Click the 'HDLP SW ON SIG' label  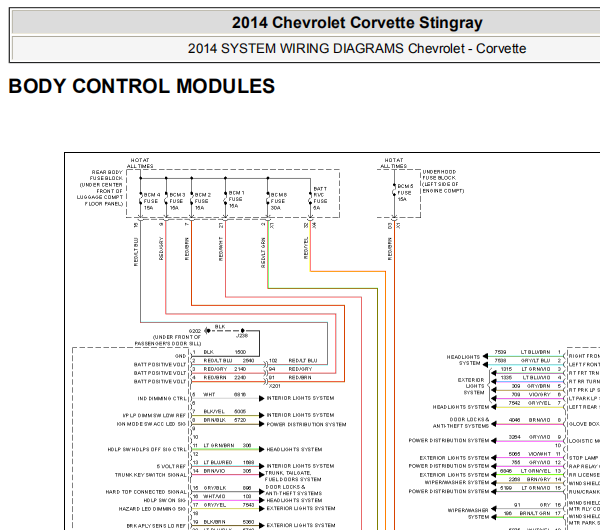165,500
